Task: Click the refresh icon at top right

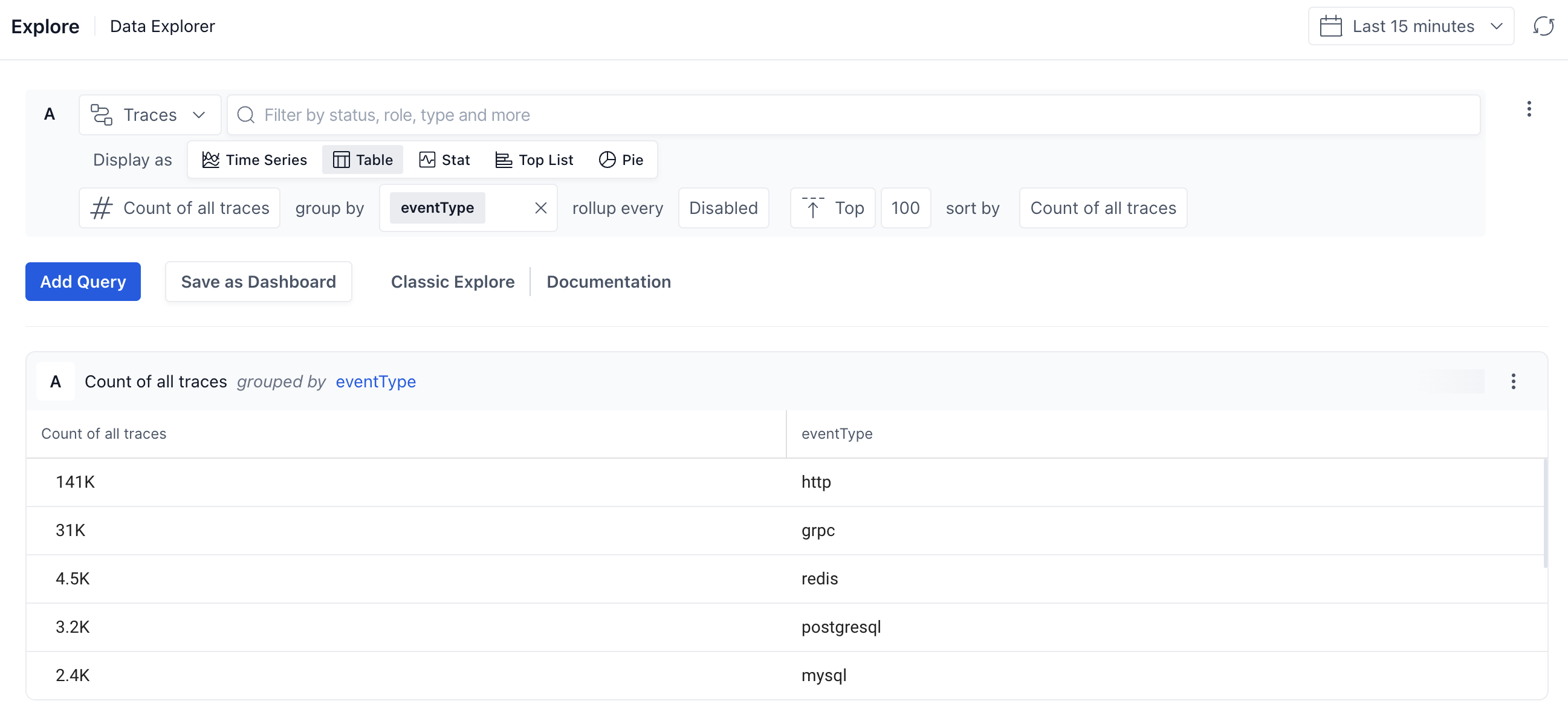Action: pos(1543,26)
